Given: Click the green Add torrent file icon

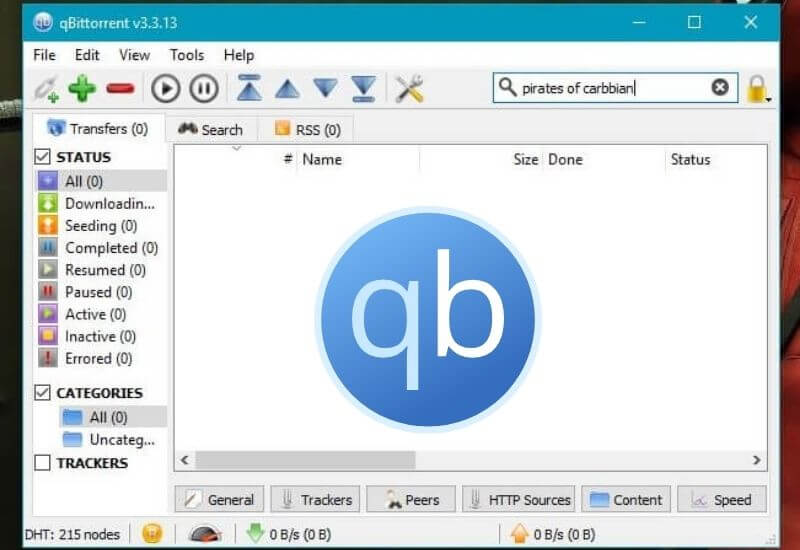Looking at the screenshot, I should coord(82,89).
